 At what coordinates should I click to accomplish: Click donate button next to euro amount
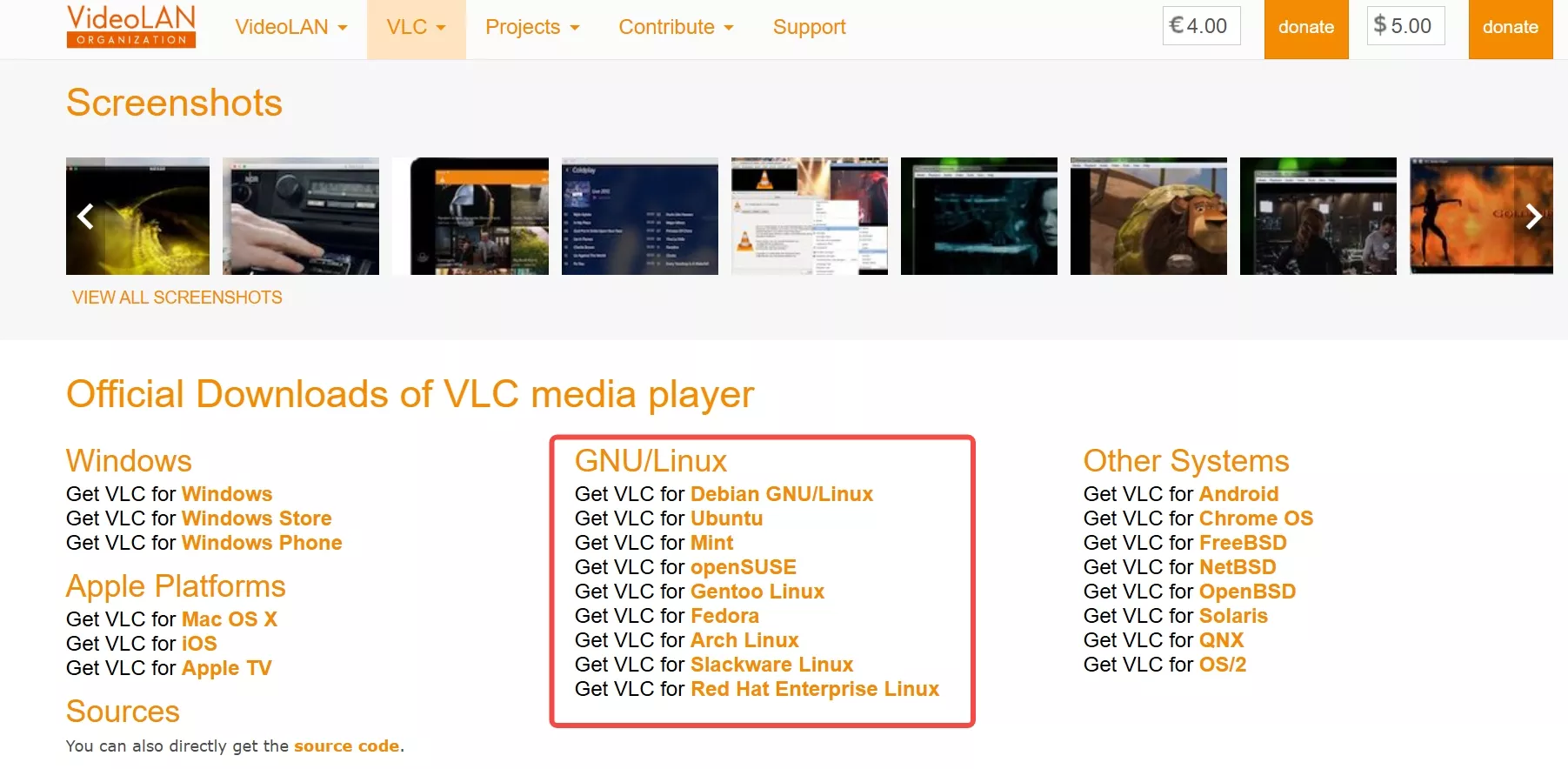tap(1306, 28)
